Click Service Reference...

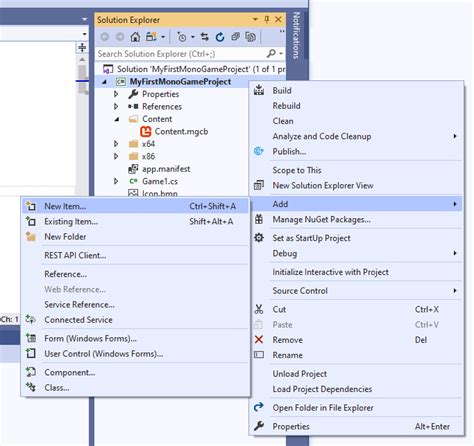coord(136,304)
